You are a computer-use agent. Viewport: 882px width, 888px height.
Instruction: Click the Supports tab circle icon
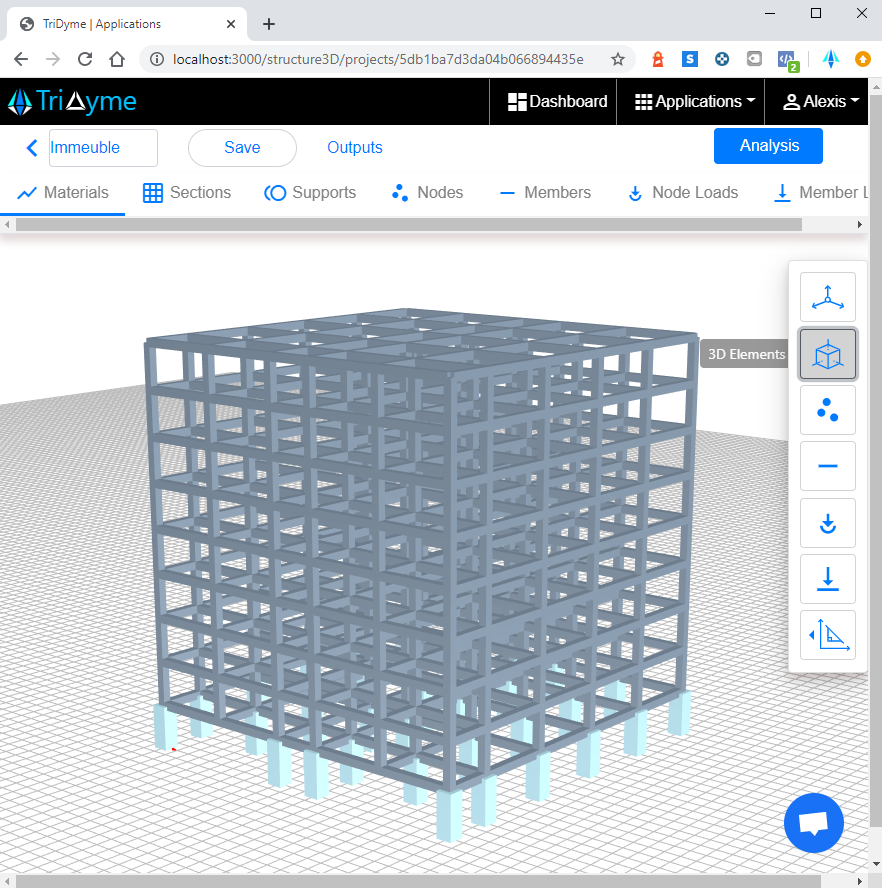(x=275, y=193)
